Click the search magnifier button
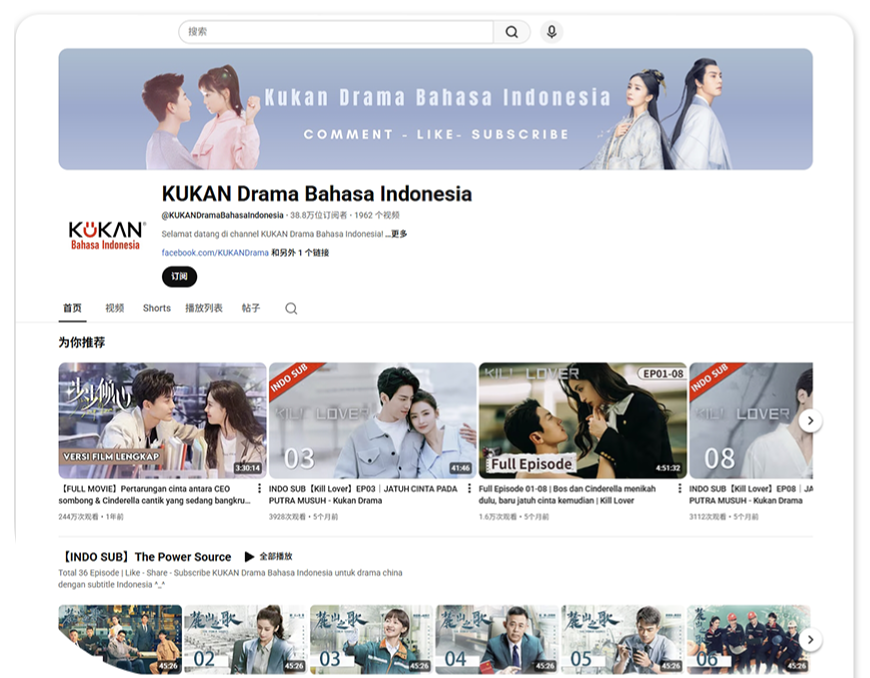The width and height of the screenshot is (870, 678). coord(511,32)
